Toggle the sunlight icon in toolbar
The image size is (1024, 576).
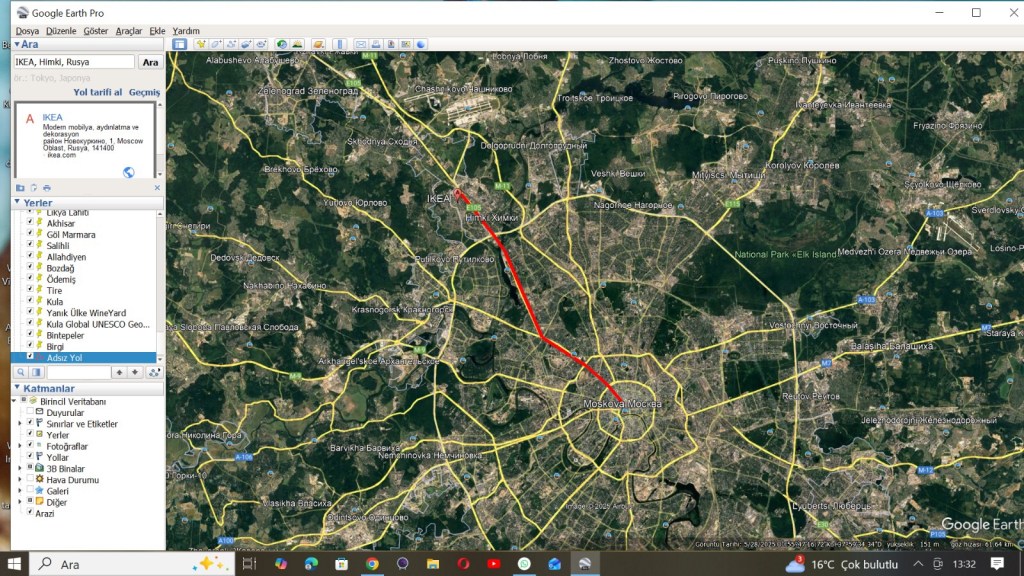pos(297,44)
